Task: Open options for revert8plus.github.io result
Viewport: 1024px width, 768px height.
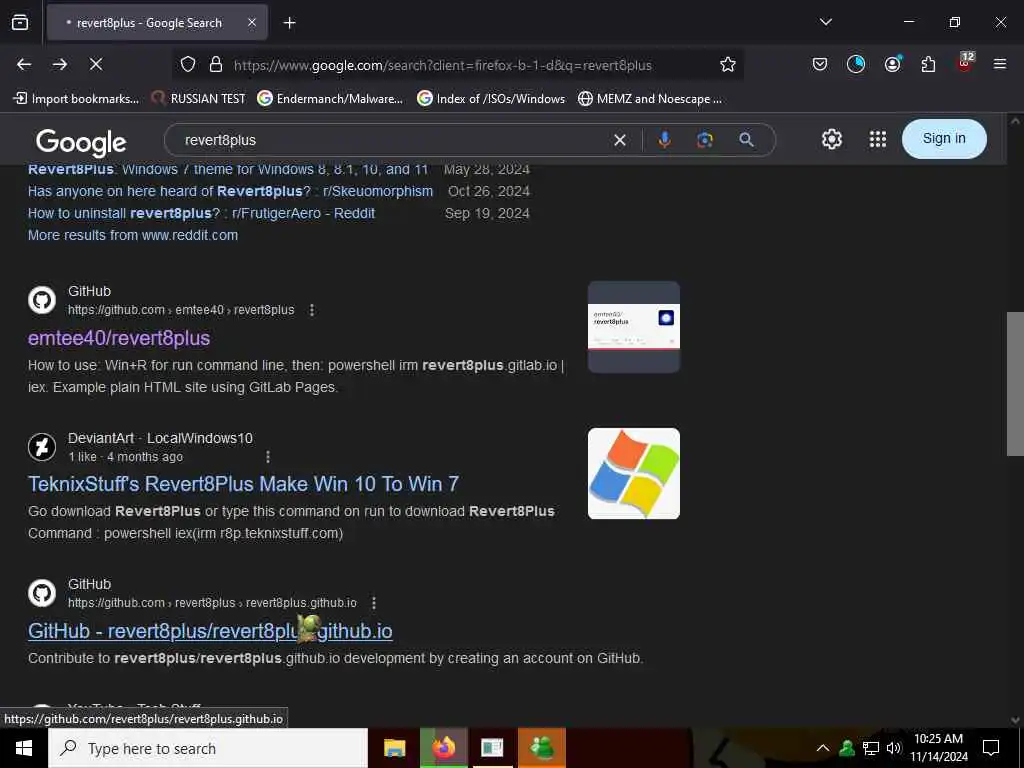Action: tap(374, 603)
